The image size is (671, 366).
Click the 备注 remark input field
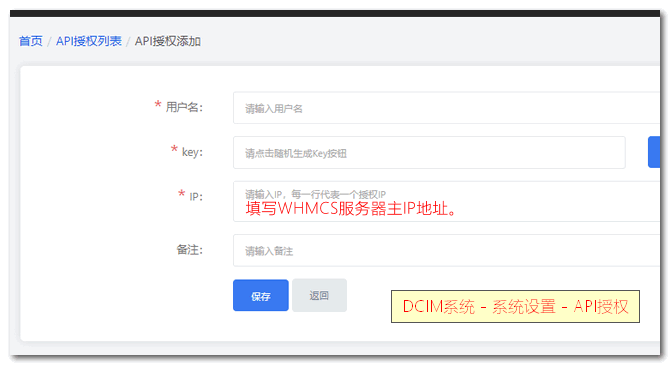tap(446, 250)
